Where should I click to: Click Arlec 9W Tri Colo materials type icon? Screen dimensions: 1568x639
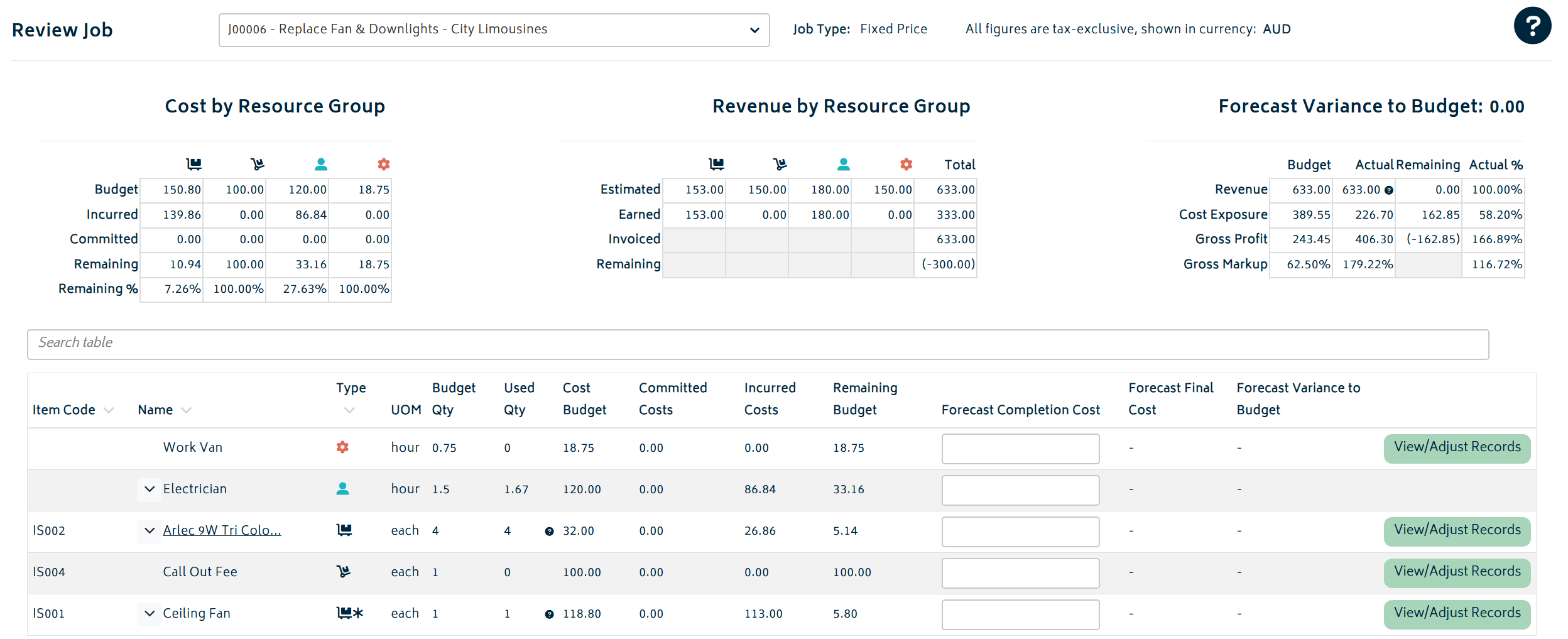pos(344,530)
